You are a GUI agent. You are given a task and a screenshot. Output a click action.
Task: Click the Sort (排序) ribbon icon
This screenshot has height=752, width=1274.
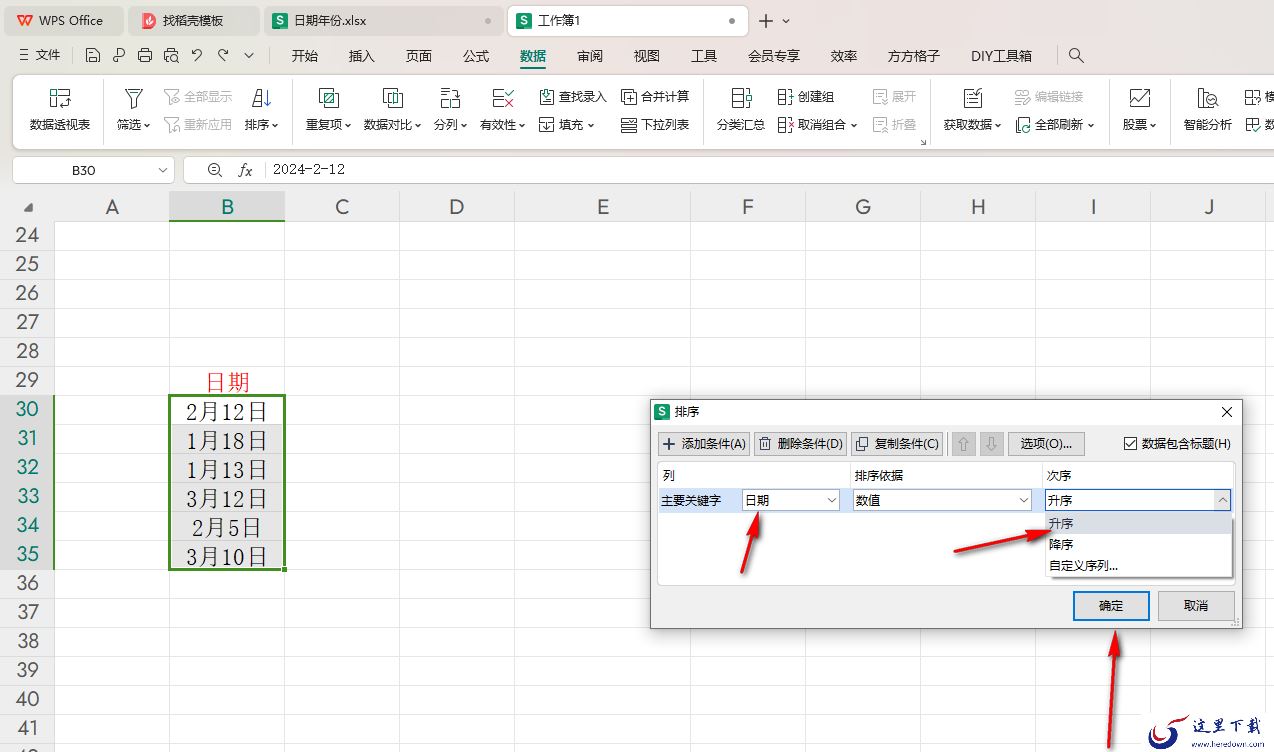262,98
